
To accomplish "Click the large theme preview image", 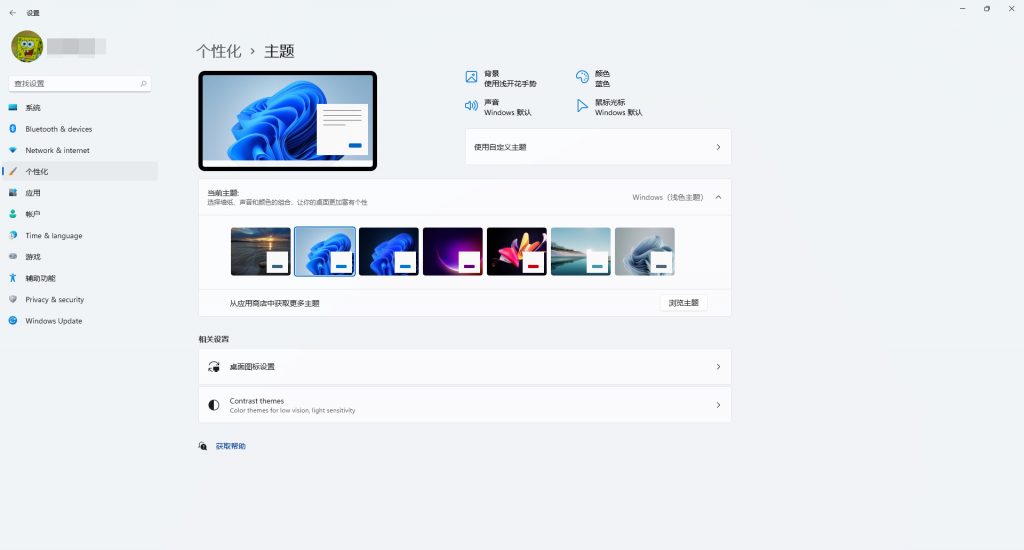I will (287, 121).
